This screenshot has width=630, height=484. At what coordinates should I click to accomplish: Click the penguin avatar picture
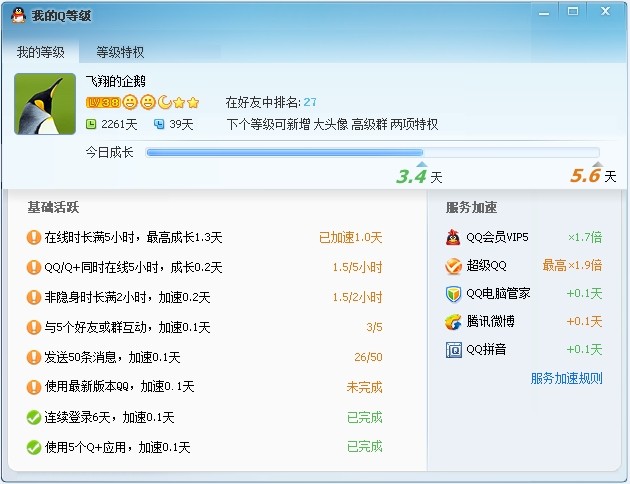point(45,104)
